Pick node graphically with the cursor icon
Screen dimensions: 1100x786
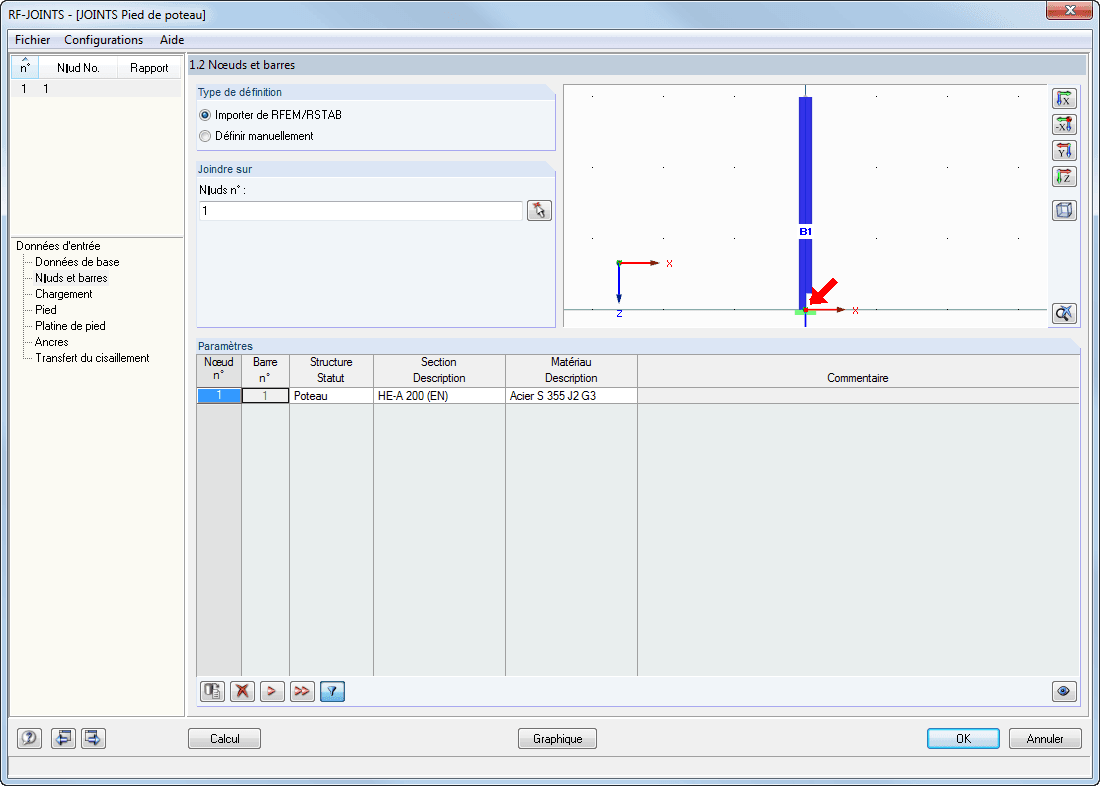[539, 211]
